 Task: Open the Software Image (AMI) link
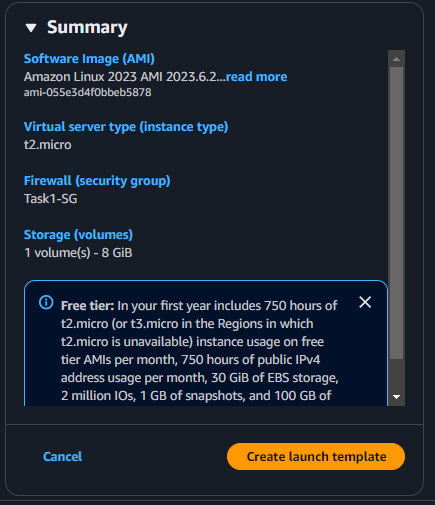89,59
